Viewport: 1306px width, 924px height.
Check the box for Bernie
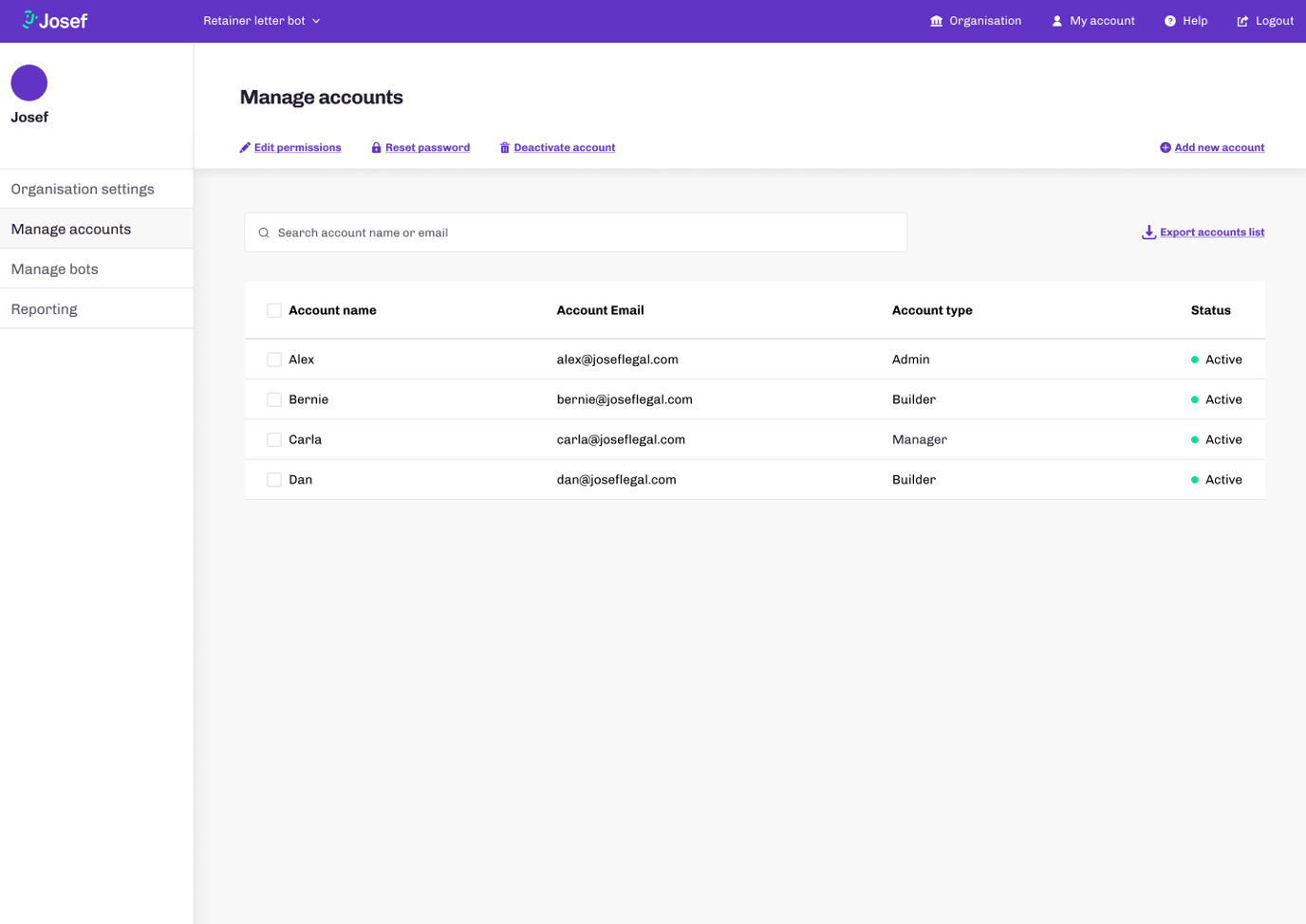pyautogui.click(x=274, y=399)
